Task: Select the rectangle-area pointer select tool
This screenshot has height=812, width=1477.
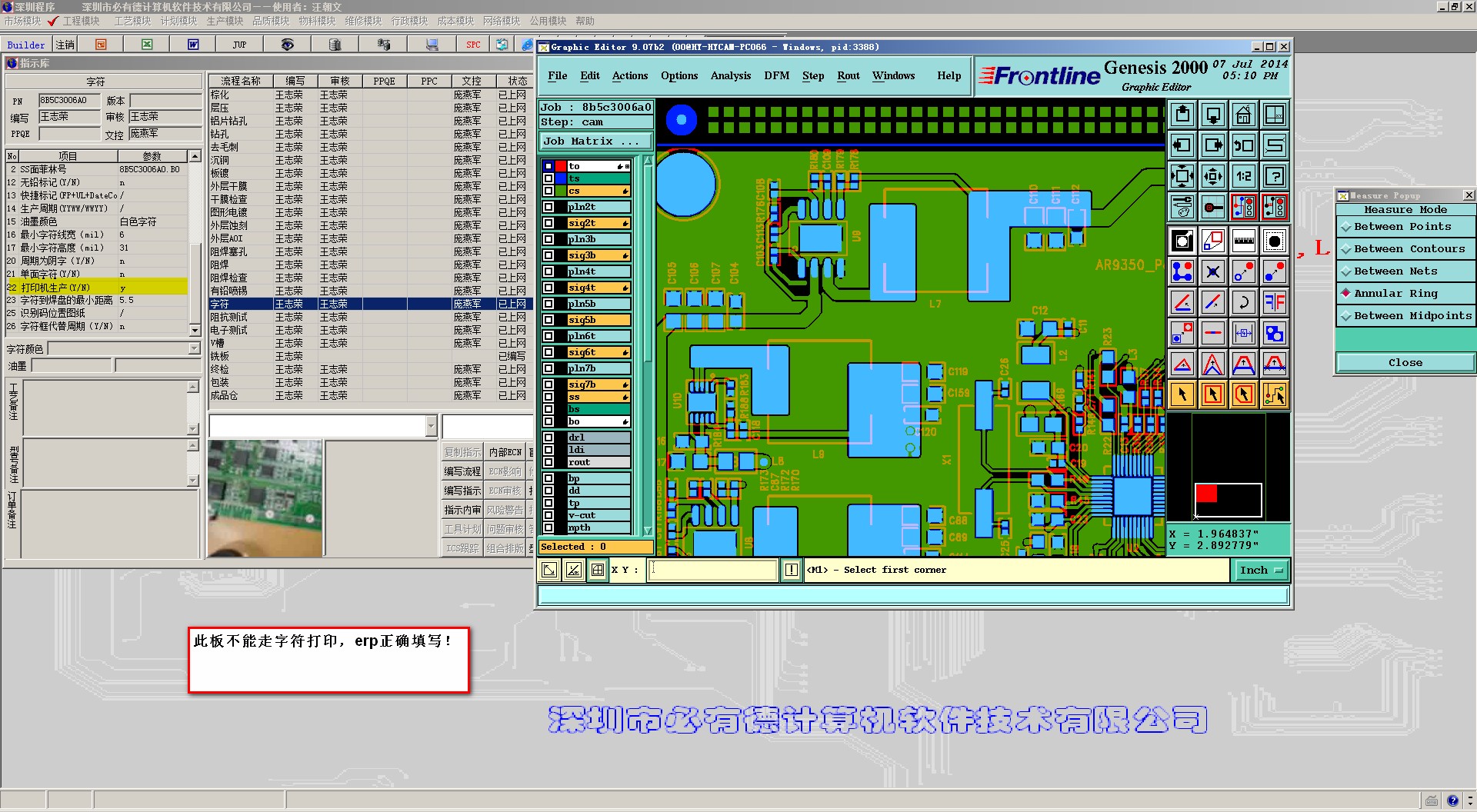Action: (1213, 394)
